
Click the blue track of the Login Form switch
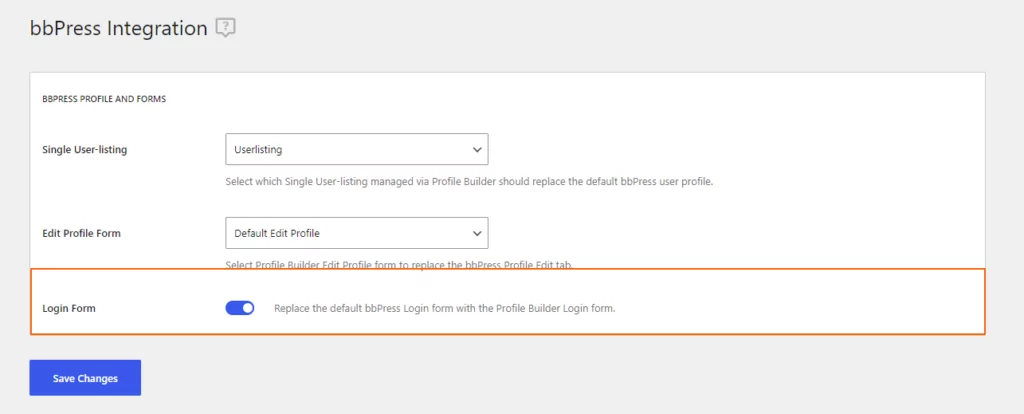pyautogui.click(x=233, y=308)
